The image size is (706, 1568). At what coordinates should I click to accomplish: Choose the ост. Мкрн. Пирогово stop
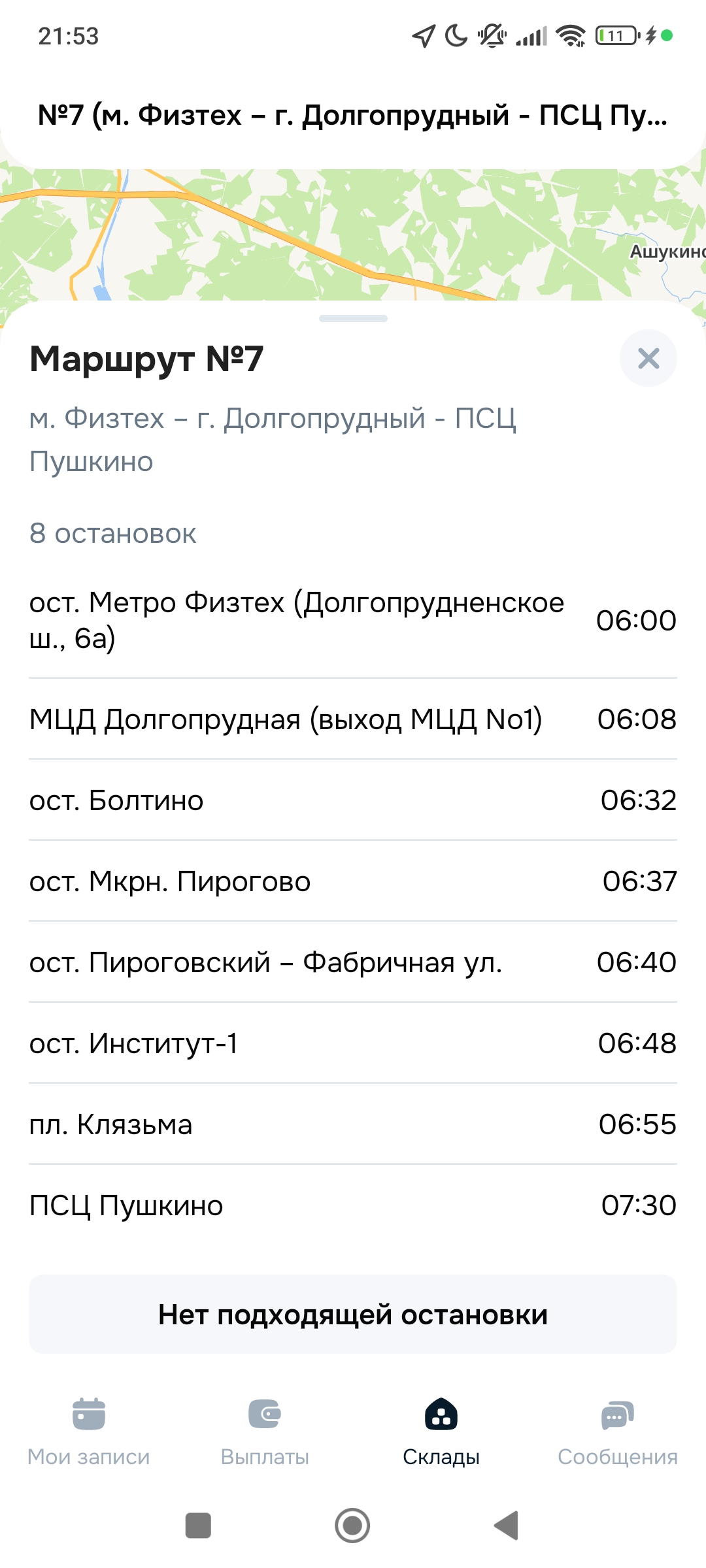pos(353,881)
